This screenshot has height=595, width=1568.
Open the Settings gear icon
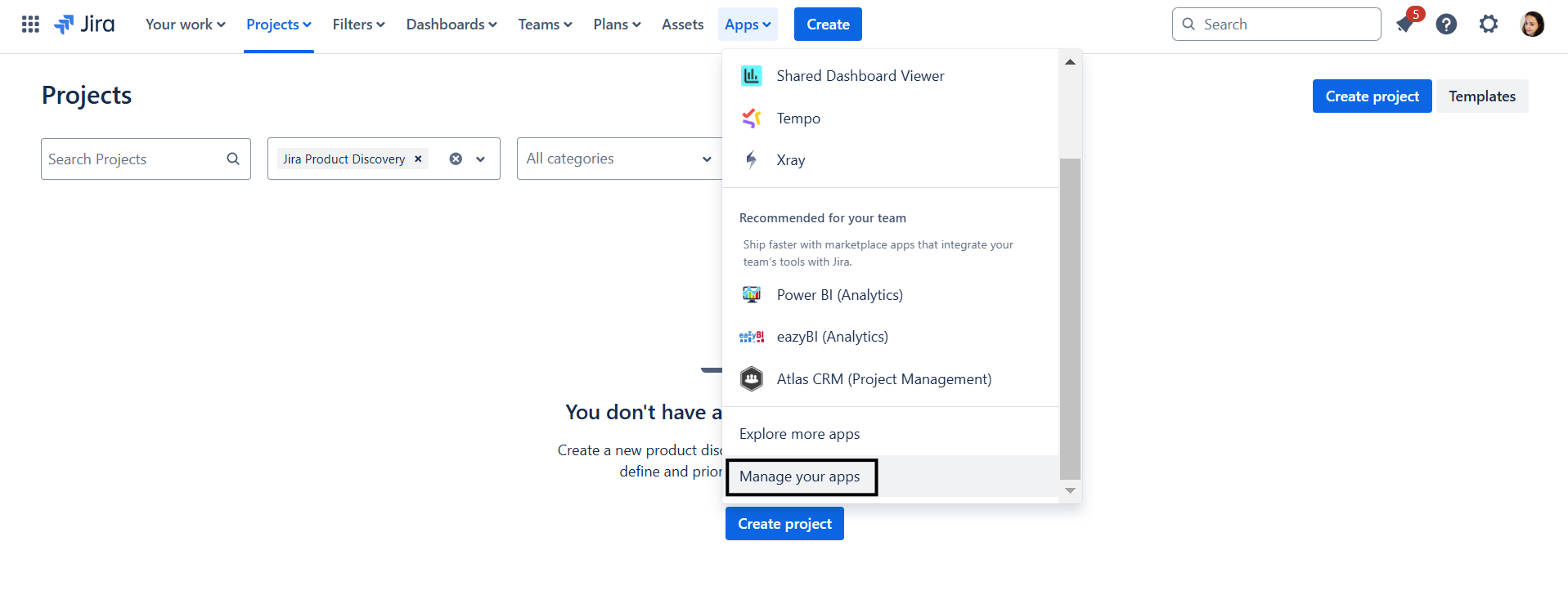tap(1489, 25)
